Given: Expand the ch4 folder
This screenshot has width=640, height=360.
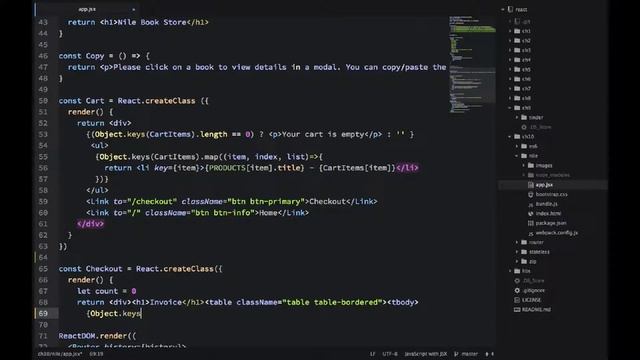Looking at the screenshot, I should point(510,60).
